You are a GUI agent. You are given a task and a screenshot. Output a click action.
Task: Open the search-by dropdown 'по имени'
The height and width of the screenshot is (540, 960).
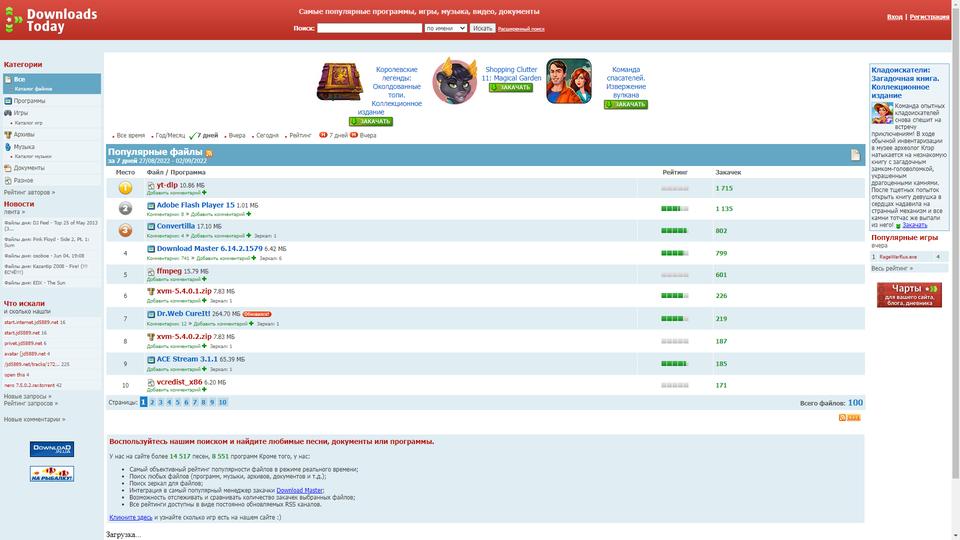446,28
